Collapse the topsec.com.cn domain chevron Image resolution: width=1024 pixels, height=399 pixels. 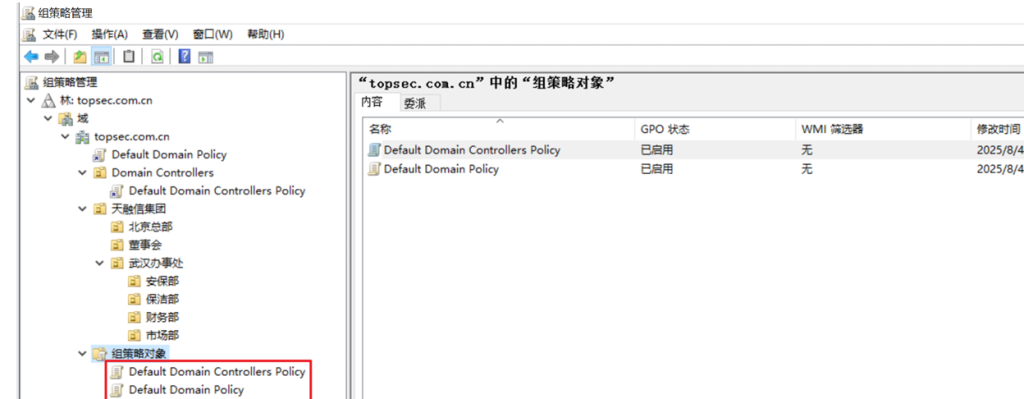coord(65,136)
